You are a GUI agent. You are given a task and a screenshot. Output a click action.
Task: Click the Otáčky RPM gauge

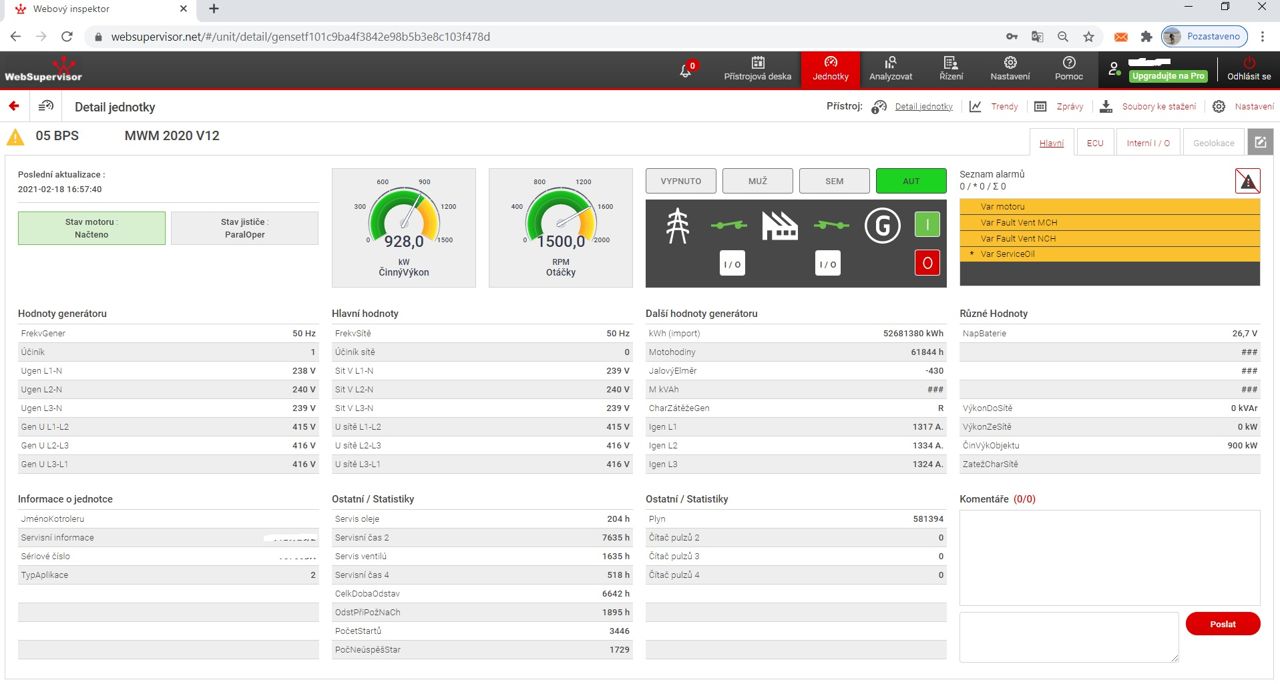(x=560, y=228)
